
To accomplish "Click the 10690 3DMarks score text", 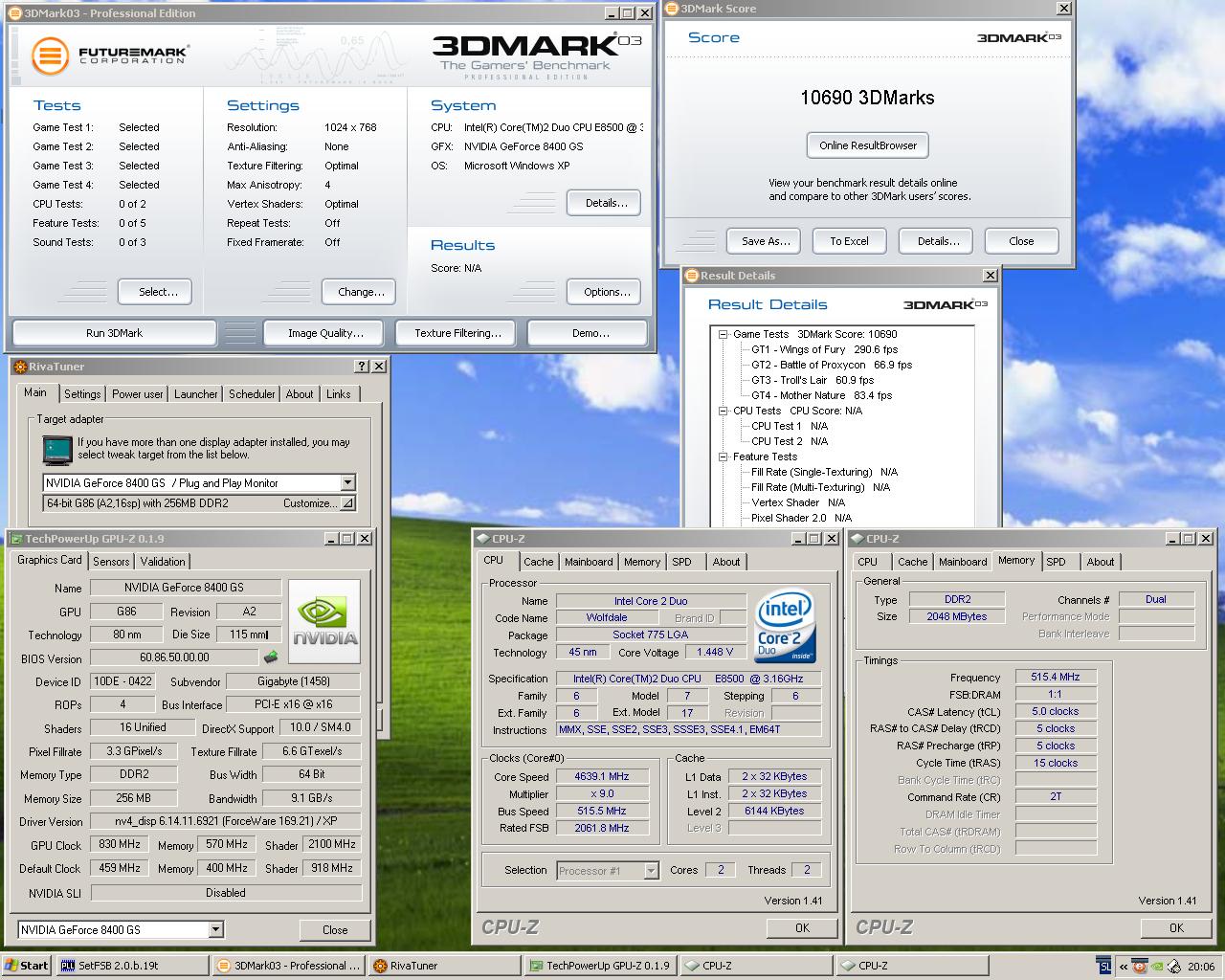I will [867, 98].
